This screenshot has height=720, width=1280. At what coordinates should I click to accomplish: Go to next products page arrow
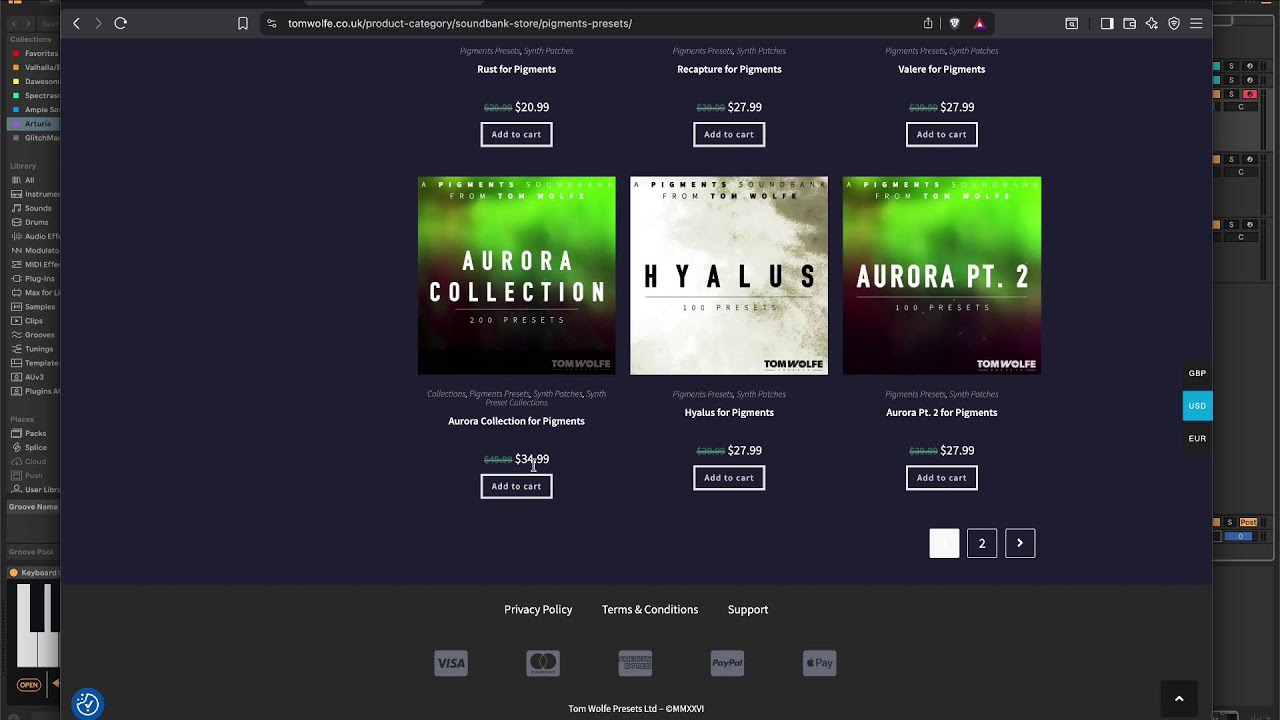point(1020,543)
